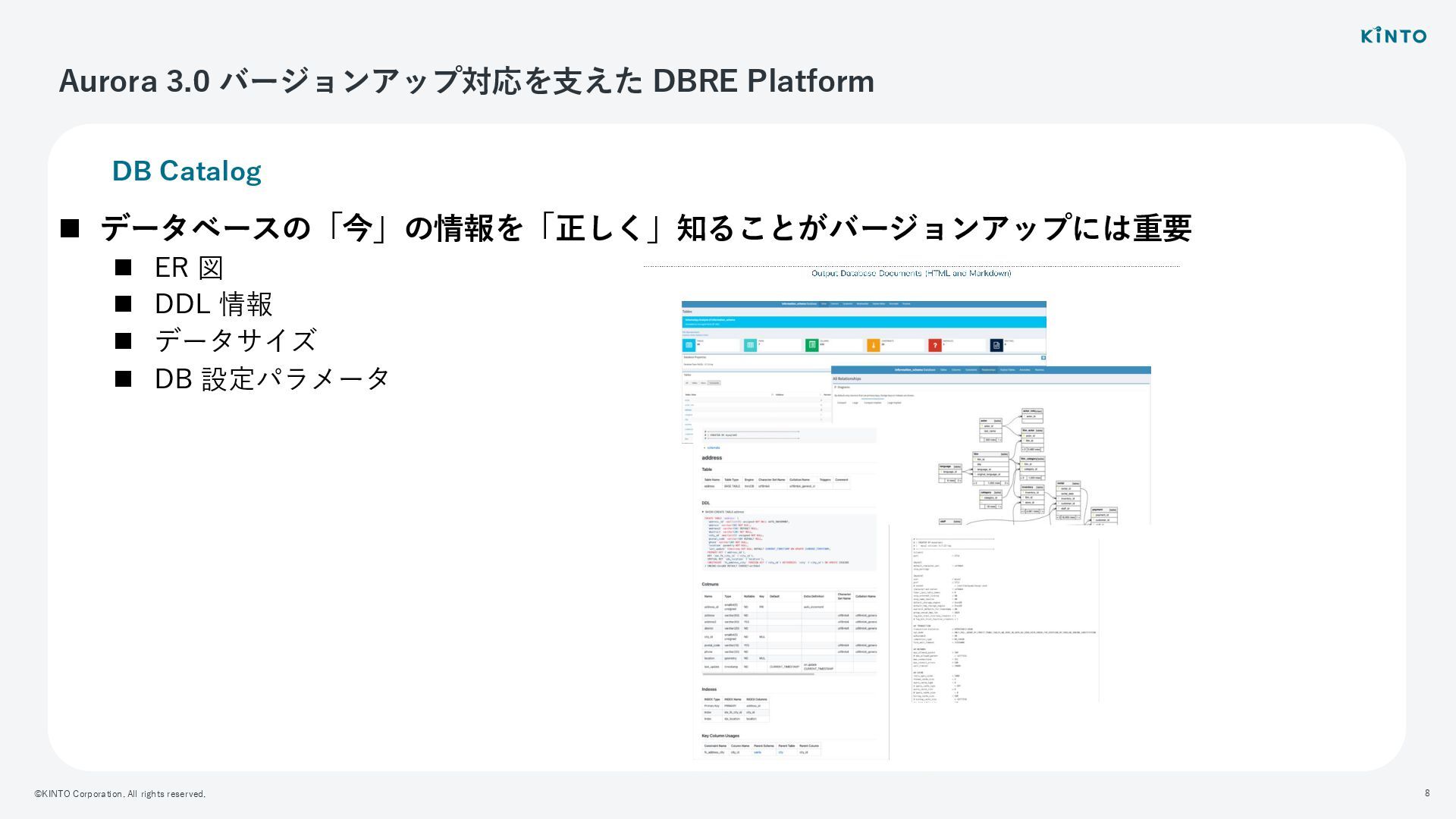Click the DB 設定パラメータ bullet
Viewport: 1456px width, 819px height.
coord(272,378)
